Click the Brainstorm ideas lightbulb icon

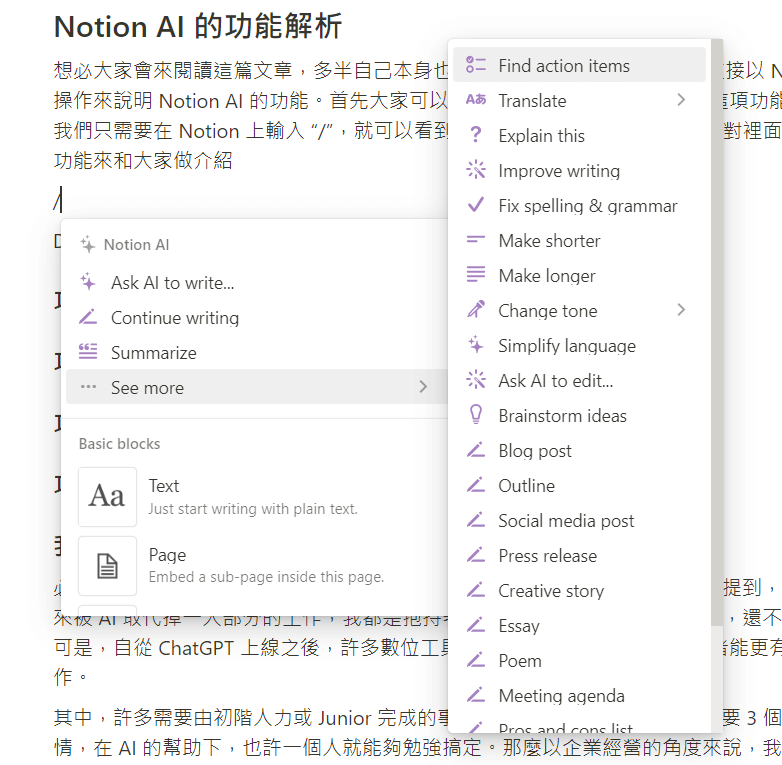click(476, 415)
